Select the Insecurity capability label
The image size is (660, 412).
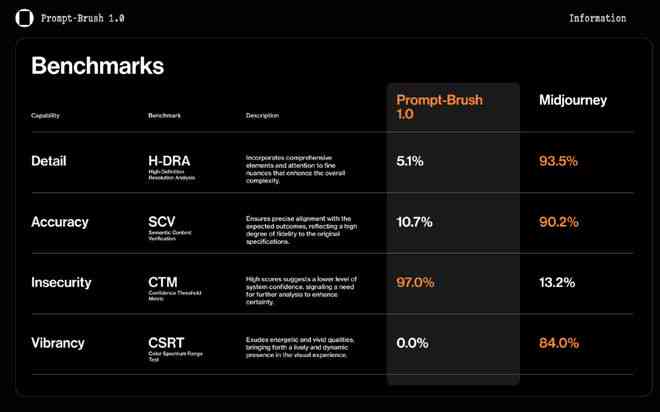pyautogui.click(x=61, y=282)
